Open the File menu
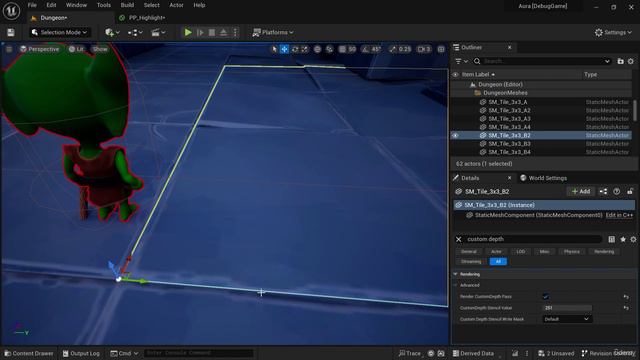 (32, 5)
